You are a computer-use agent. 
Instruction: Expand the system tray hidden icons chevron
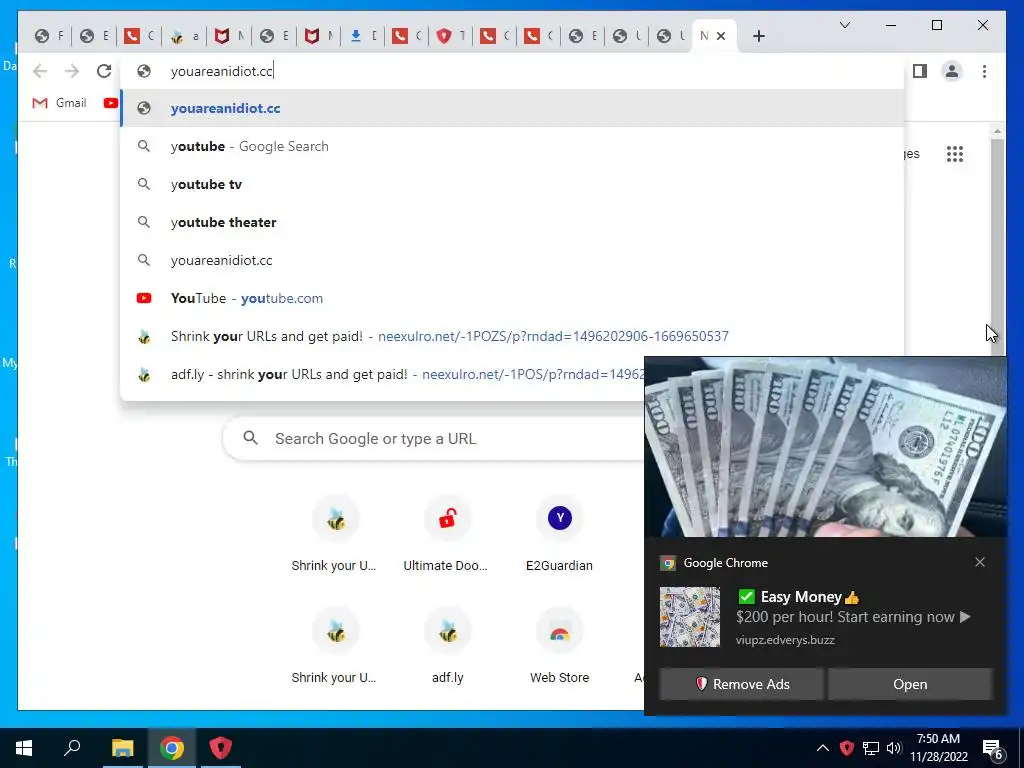(x=823, y=748)
